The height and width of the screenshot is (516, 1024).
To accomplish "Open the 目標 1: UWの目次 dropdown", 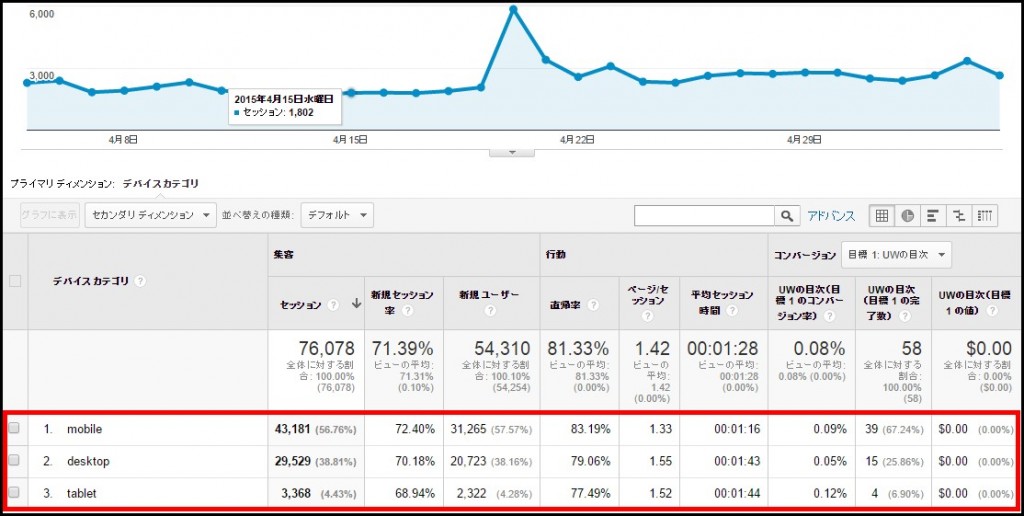I will [896, 255].
